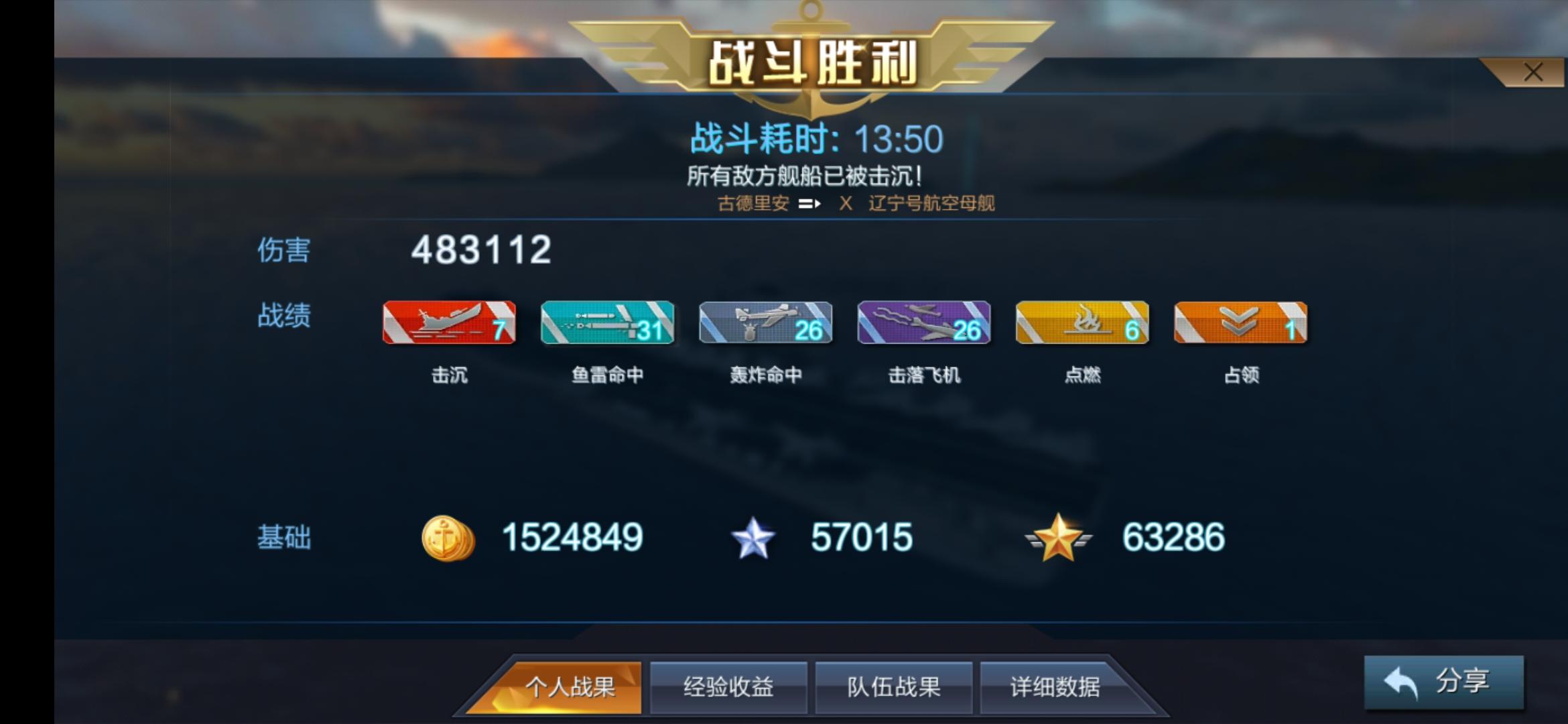This screenshot has height=724, width=1568.
Task: Close the battle result screen
Action: point(1532,72)
